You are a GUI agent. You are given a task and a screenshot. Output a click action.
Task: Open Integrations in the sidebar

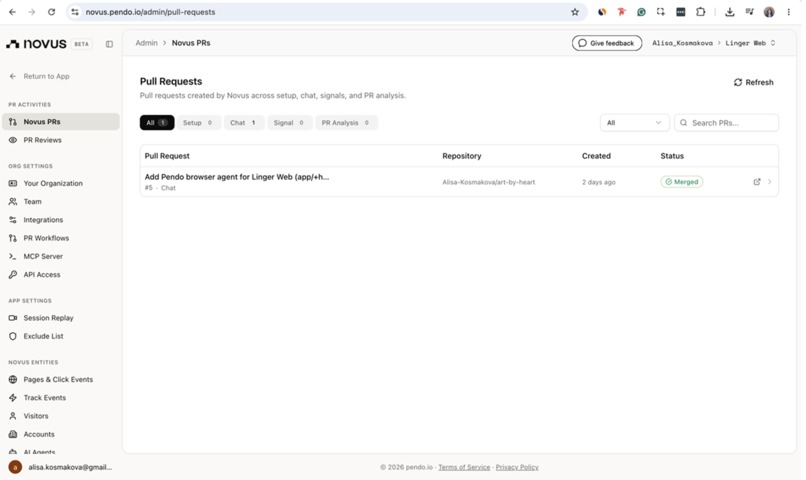tap(61, 220)
